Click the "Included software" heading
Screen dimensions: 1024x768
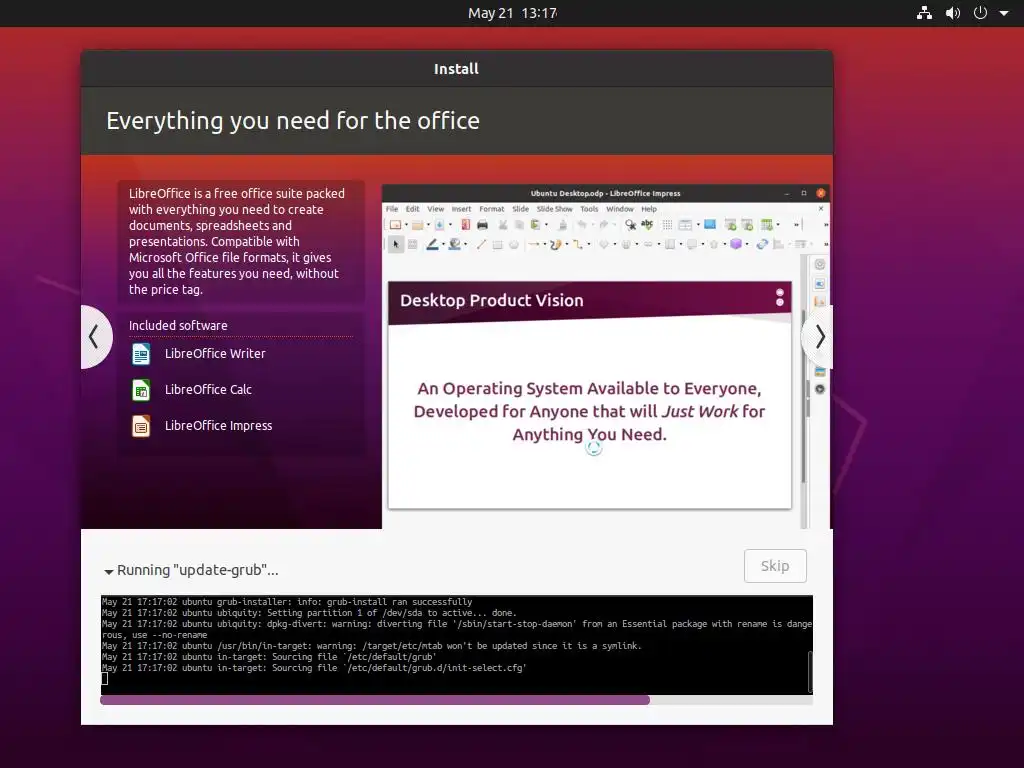[x=178, y=325]
